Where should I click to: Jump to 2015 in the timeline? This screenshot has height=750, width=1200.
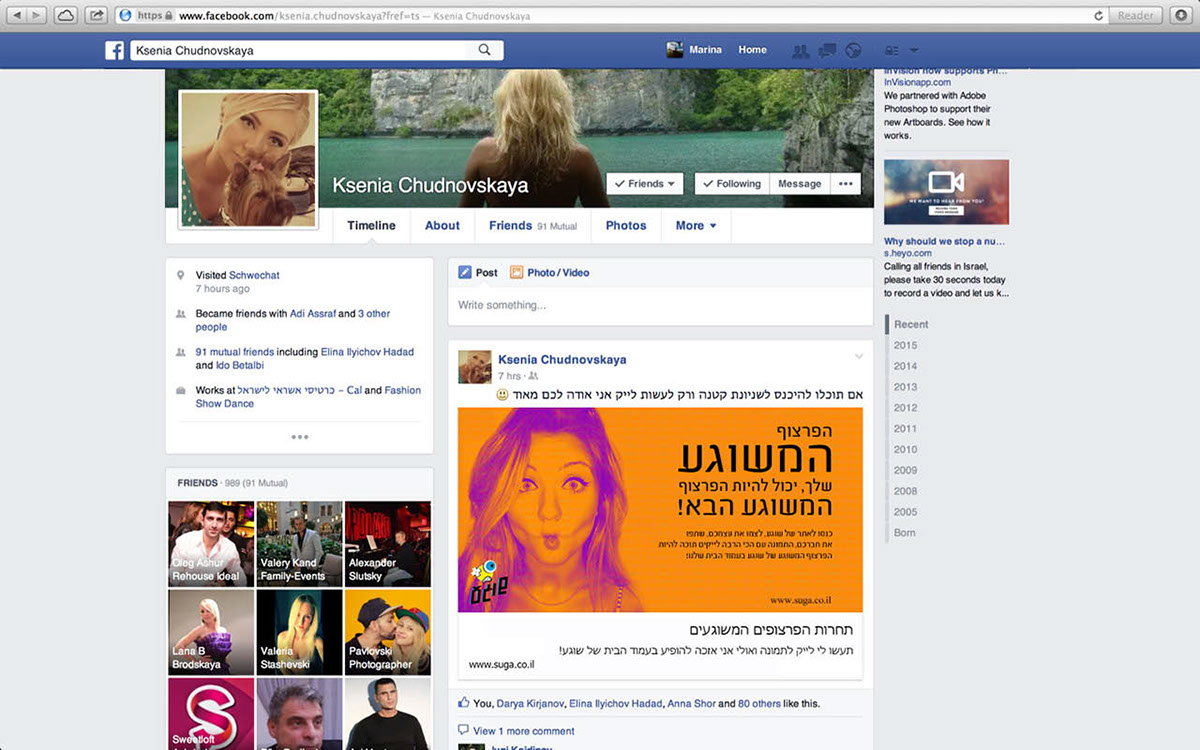pyautogui.click(x=905, y=345)
